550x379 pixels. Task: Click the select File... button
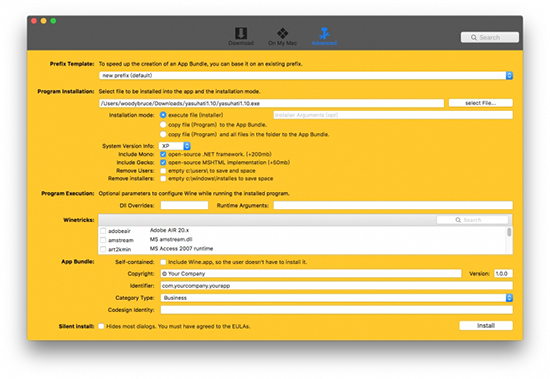(481, 103)
